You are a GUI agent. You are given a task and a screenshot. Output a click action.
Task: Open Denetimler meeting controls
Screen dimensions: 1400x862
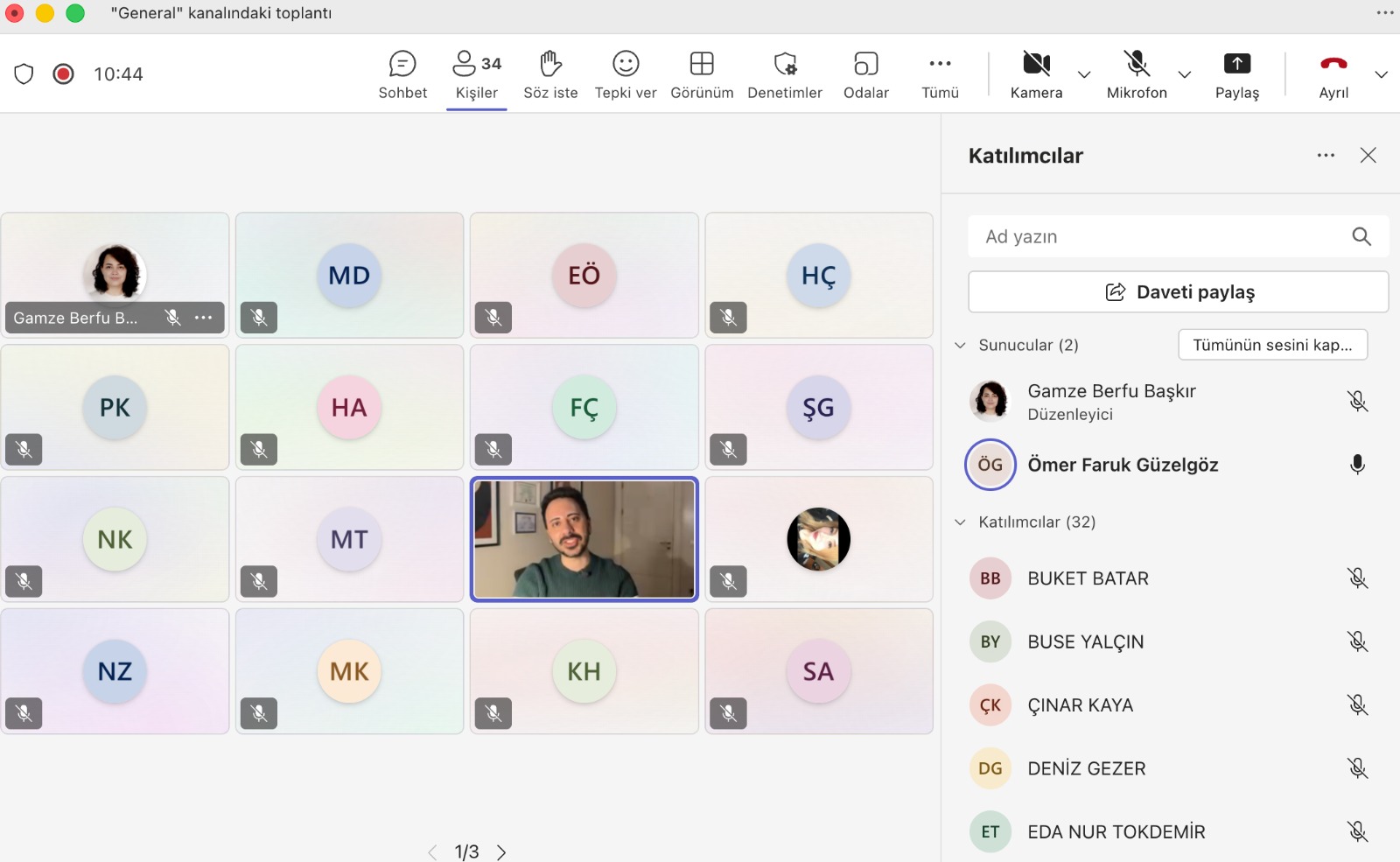[x=785, y=74]
